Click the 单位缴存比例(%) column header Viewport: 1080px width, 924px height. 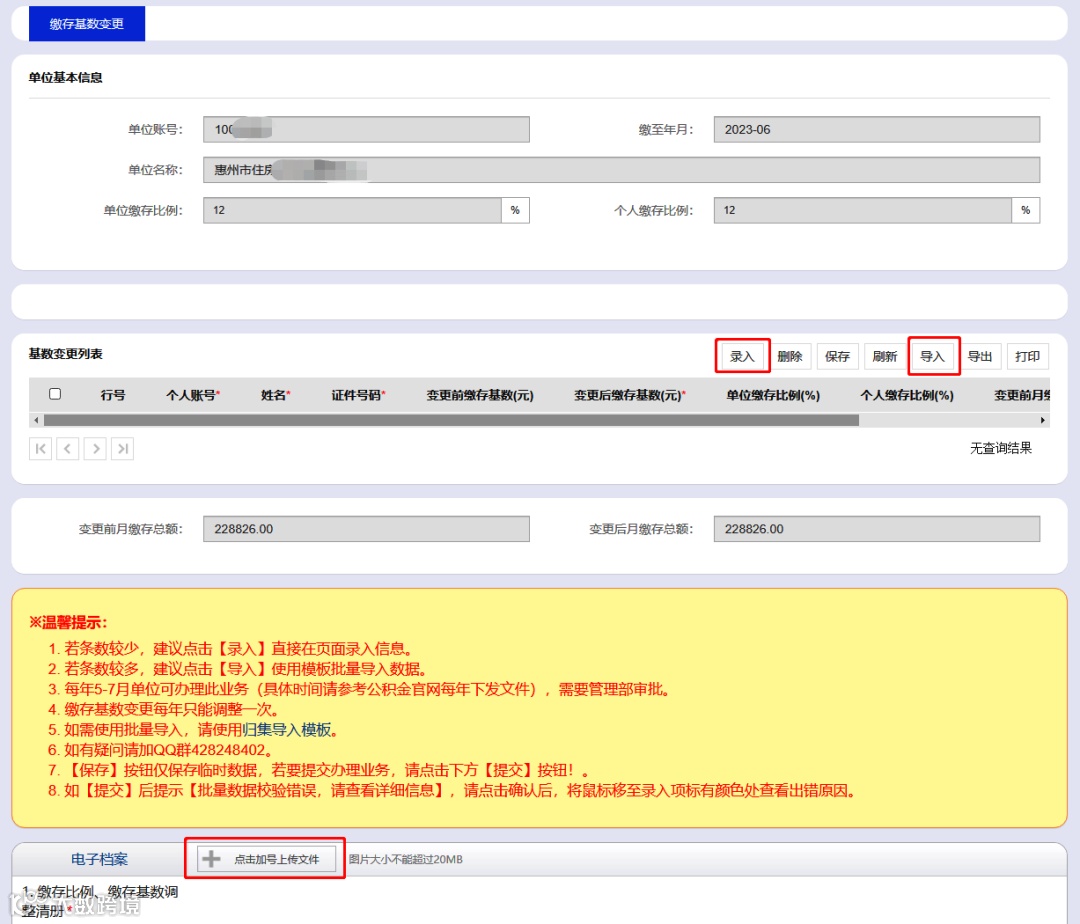773,395
